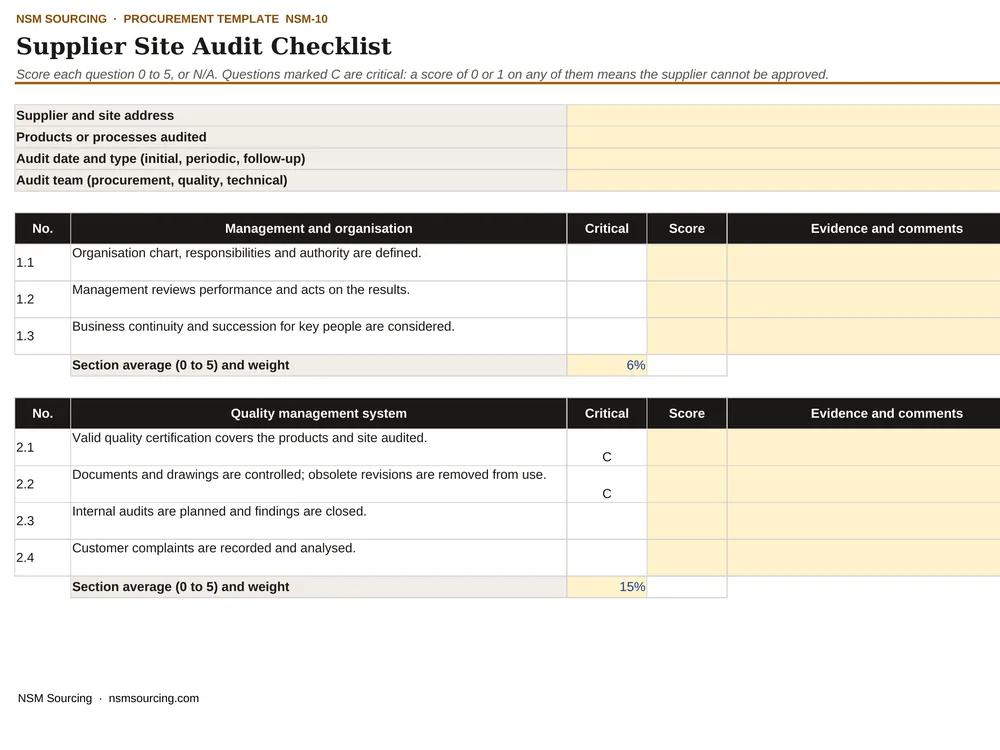Click the Evidence and comments cell for 1.2
This screenshot has width=1000, height=750.
click(x=864, y=299)
